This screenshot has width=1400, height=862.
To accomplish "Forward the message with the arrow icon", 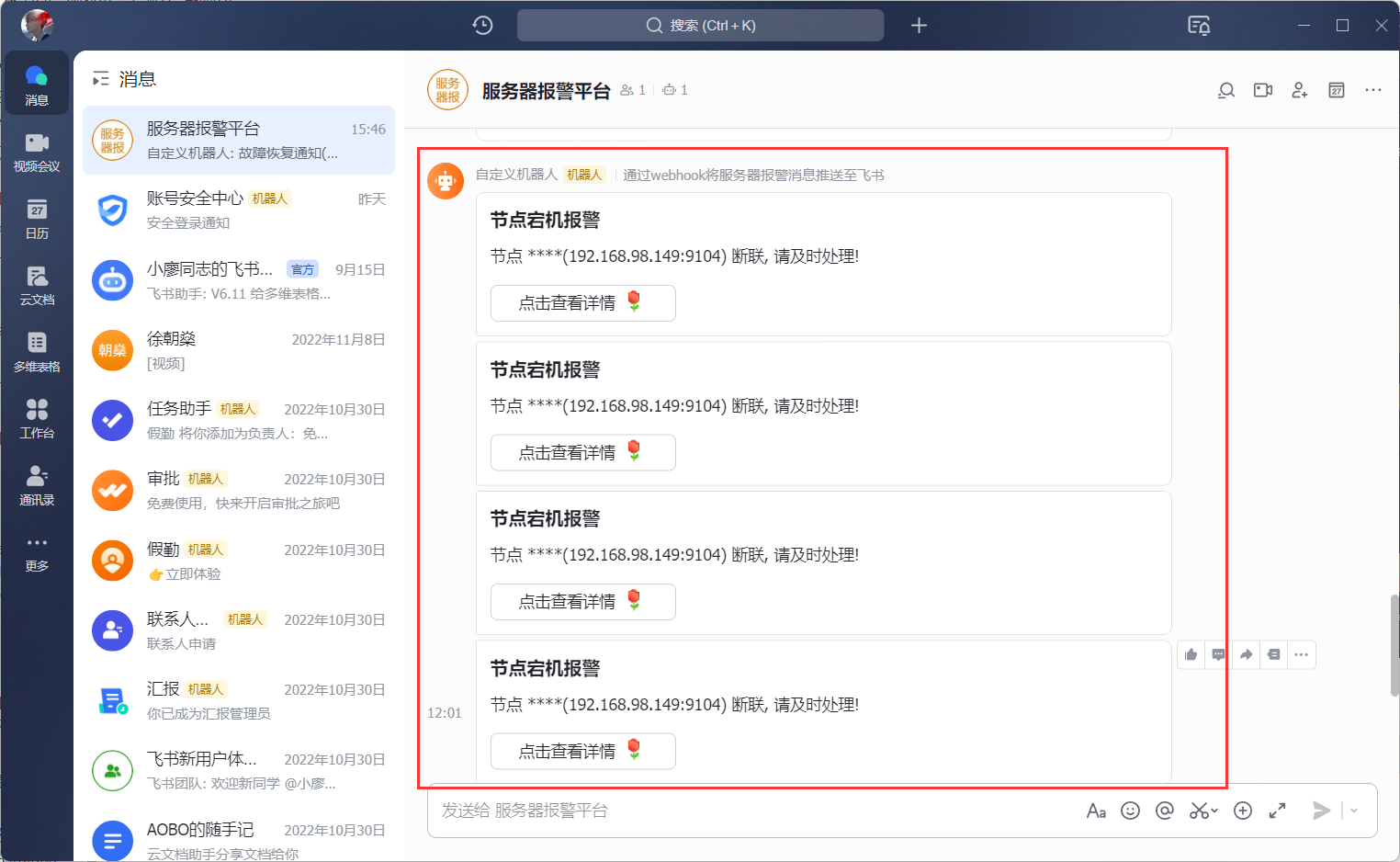I will 1247,654.
